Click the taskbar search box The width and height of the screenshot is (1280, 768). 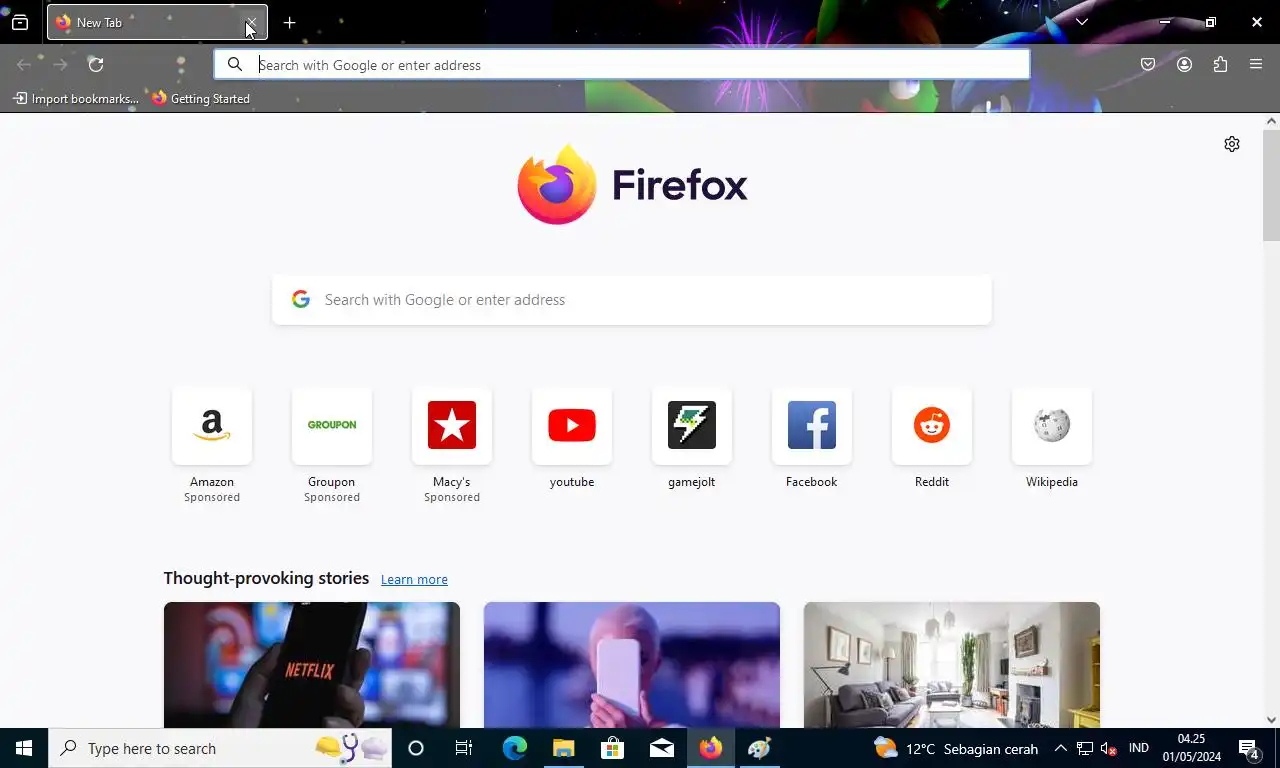coord(220,748)
